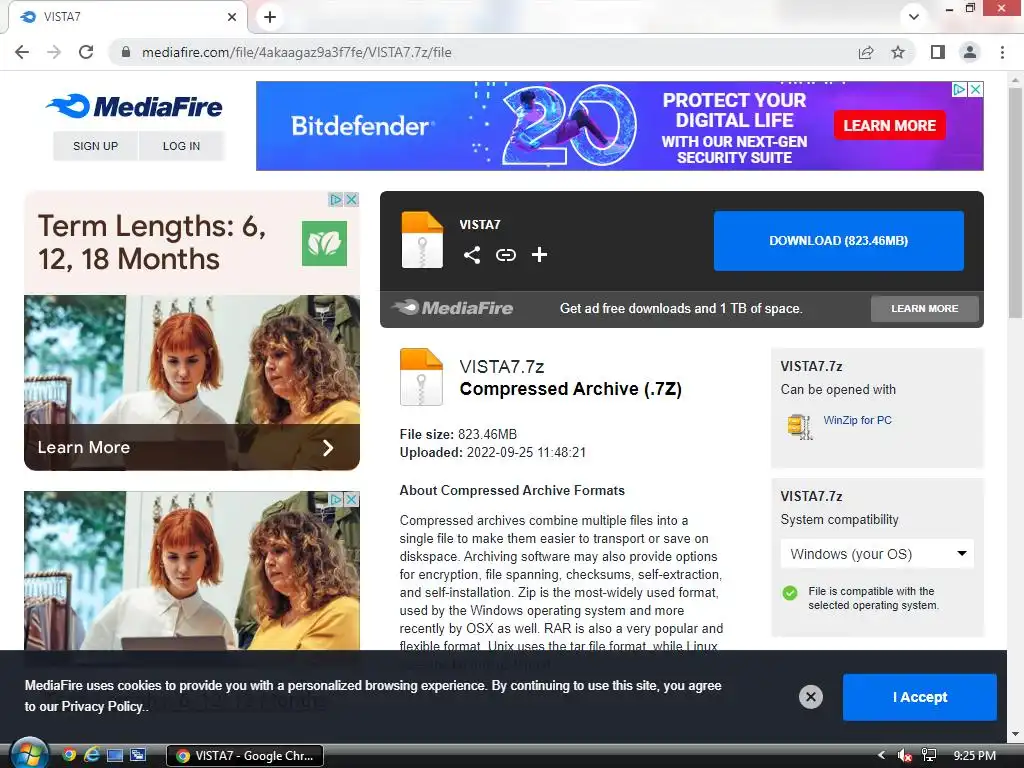Click the WinZip icon

[799, 426]
